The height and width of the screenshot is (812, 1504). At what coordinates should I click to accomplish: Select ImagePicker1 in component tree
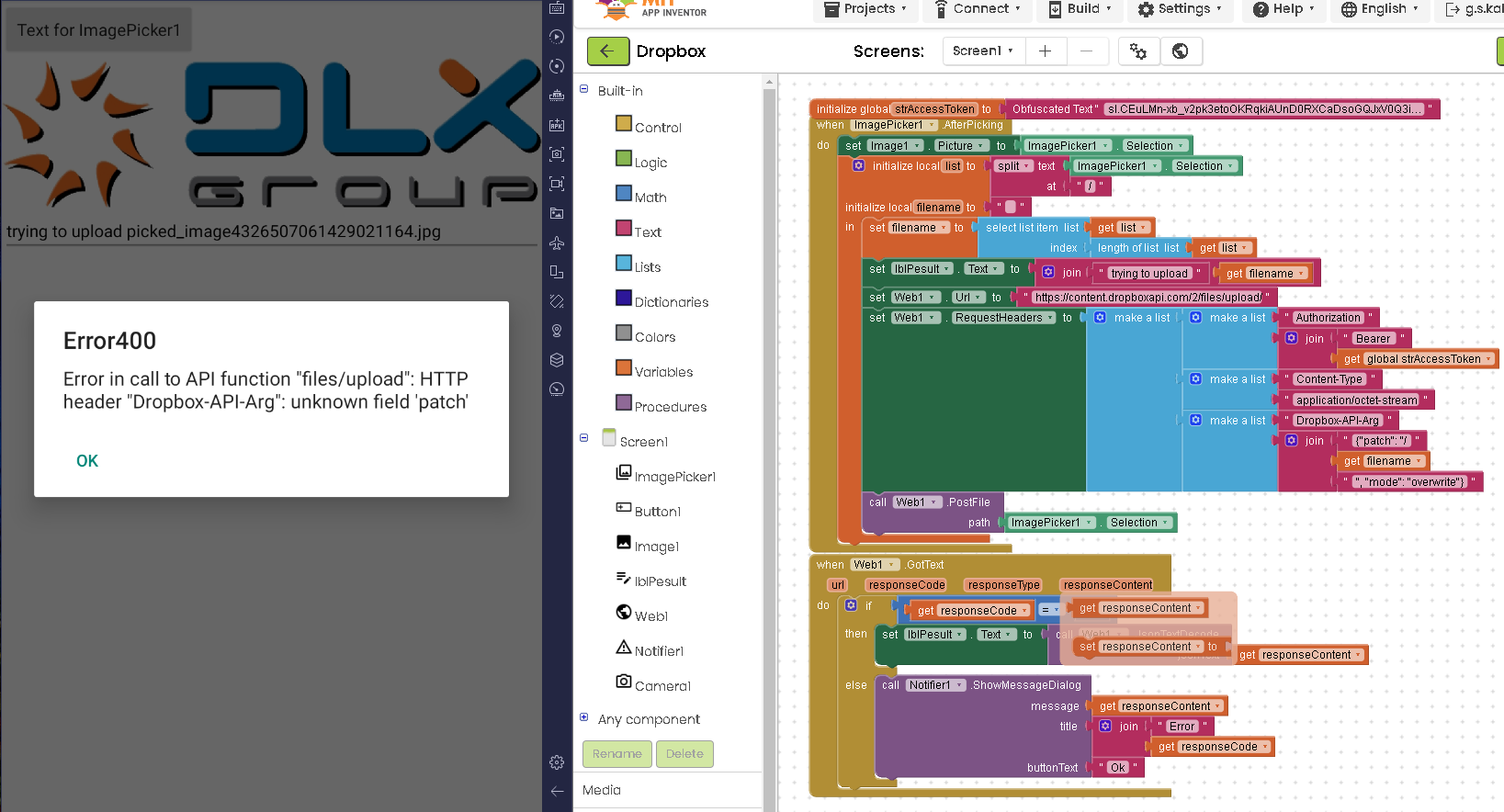(673, 477)
